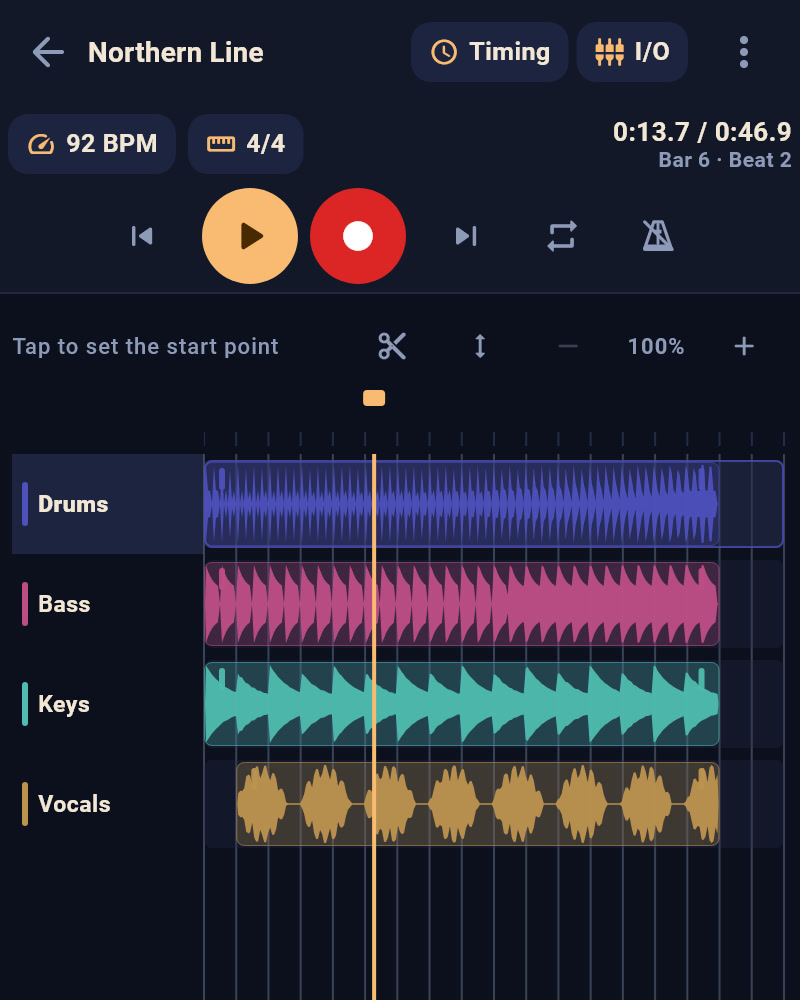Start playback with the play button
This screenshot has width=800, height=1000.
[250, 236]
